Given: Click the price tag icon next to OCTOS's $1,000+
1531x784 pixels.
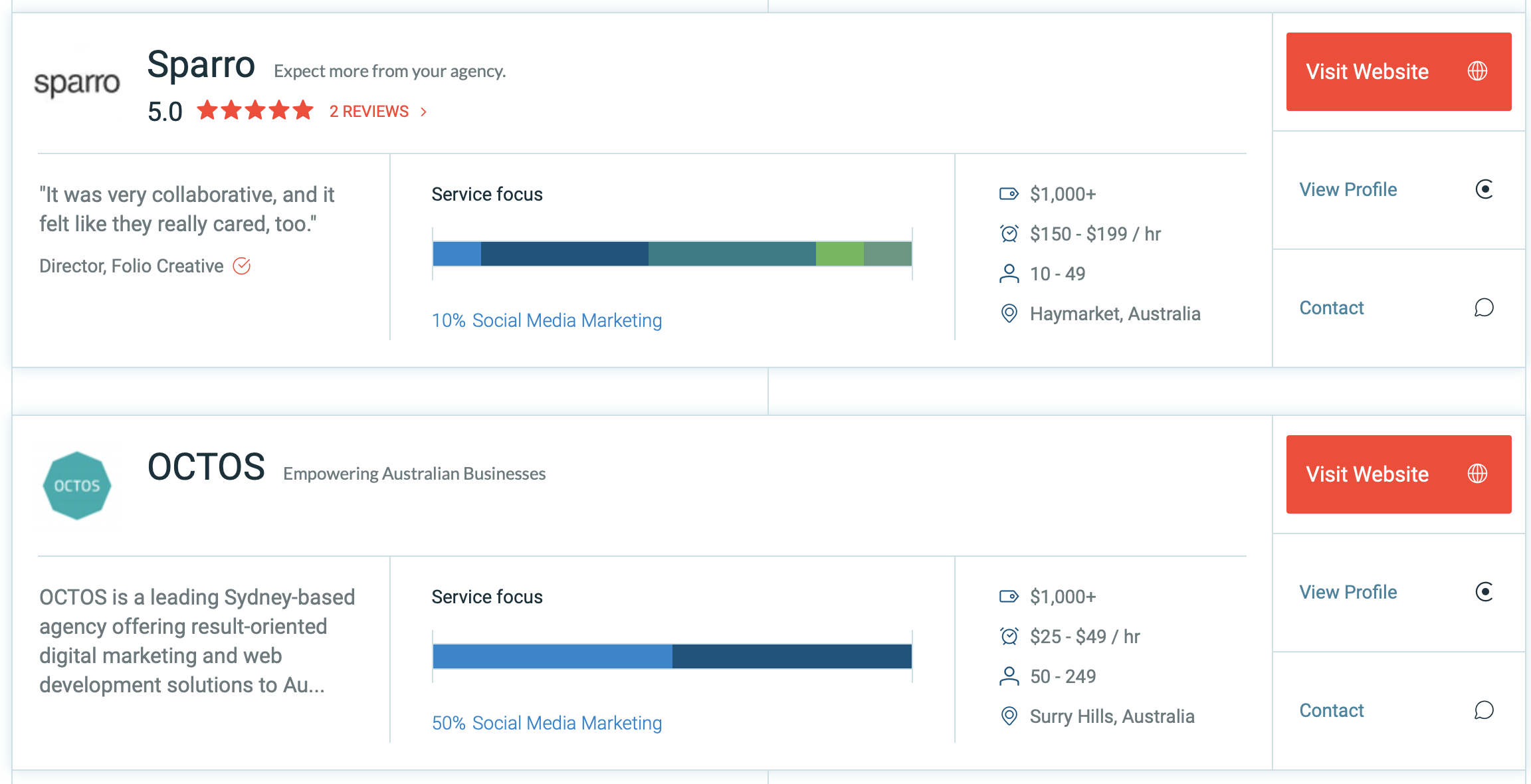Looking at the screenshot, I should (x=1008, y=596).
